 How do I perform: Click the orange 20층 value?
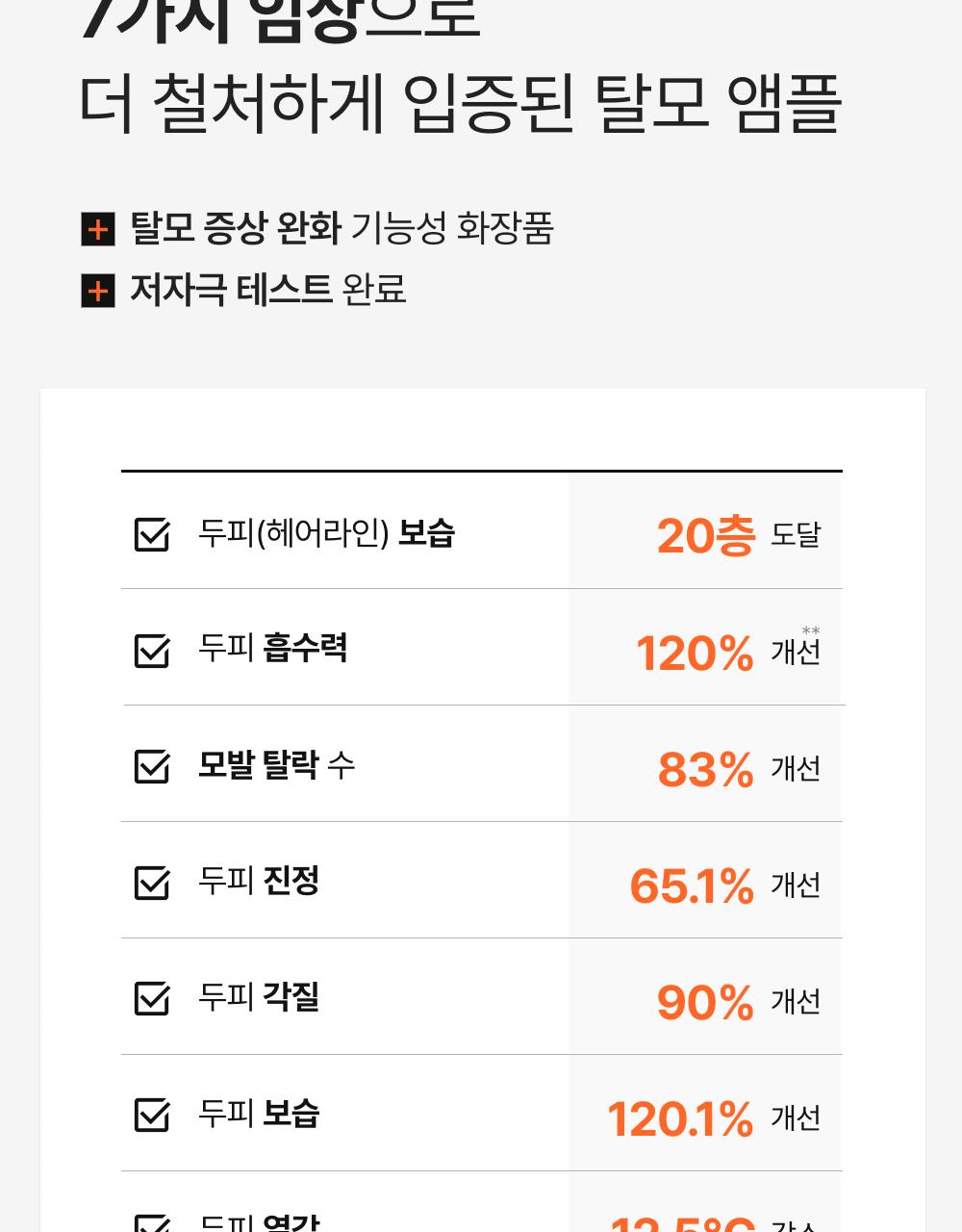706,535
